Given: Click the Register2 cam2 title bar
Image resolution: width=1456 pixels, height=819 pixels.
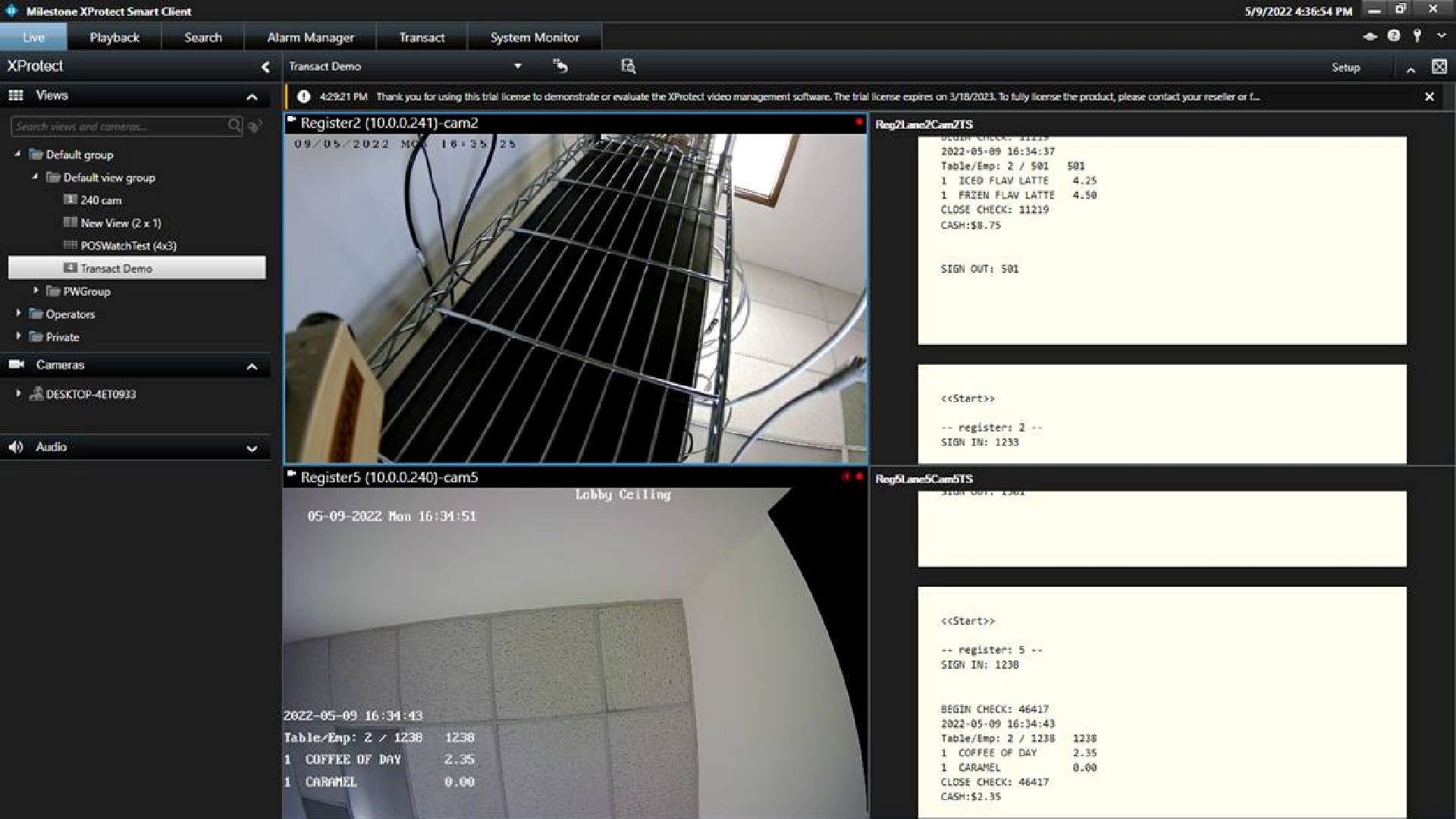Looking at the screenshot, I should click(576, 123).
